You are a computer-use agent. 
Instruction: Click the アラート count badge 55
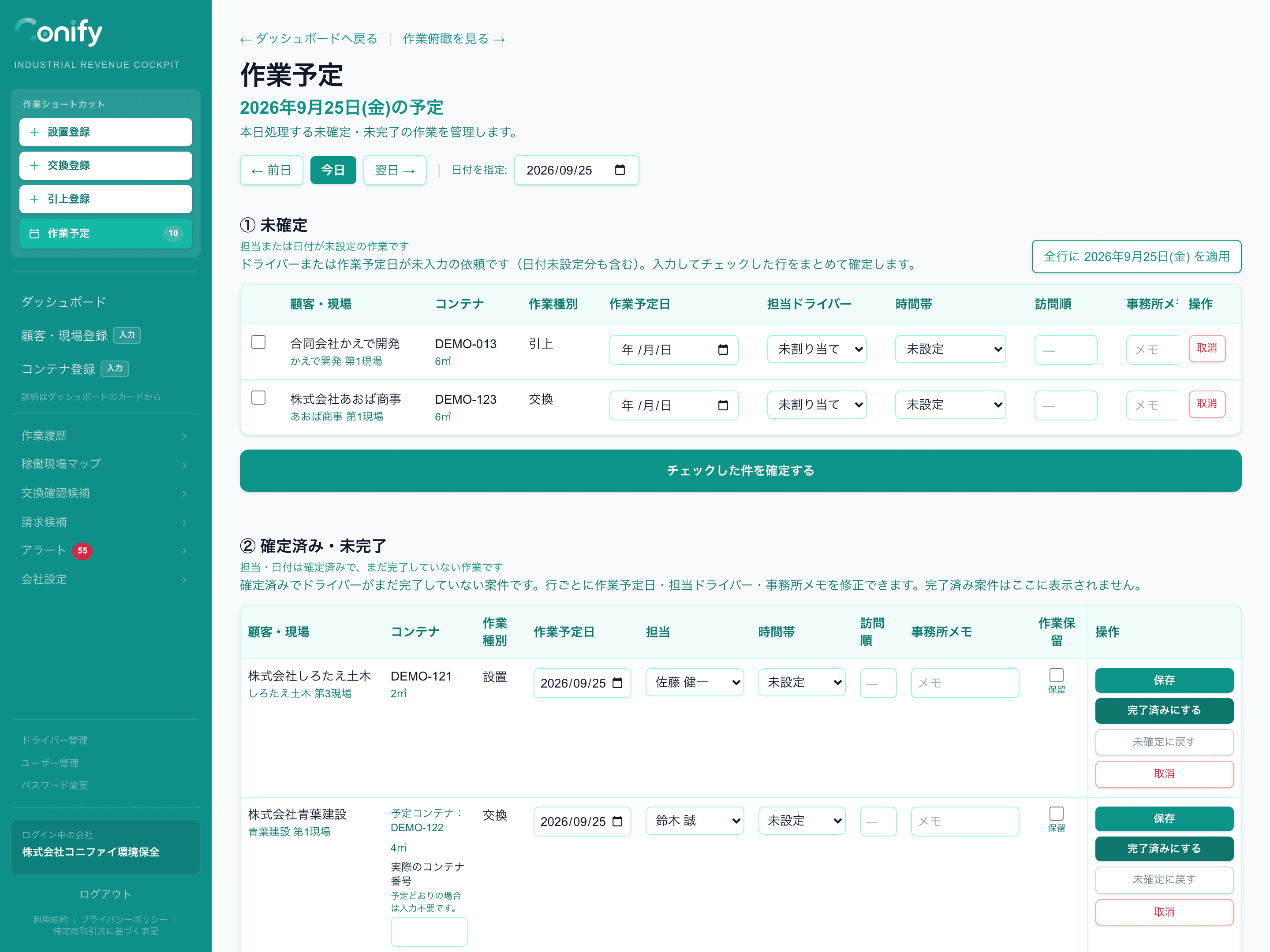point(82,550)
